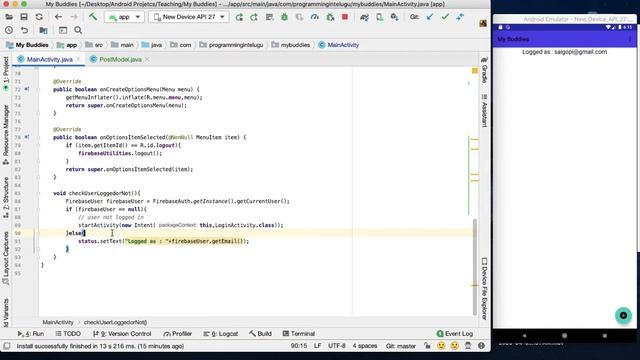This screenshot has height=360, width=640.
Task: Click Attach debugger to Android process icon
Action: tap(330, 17)
